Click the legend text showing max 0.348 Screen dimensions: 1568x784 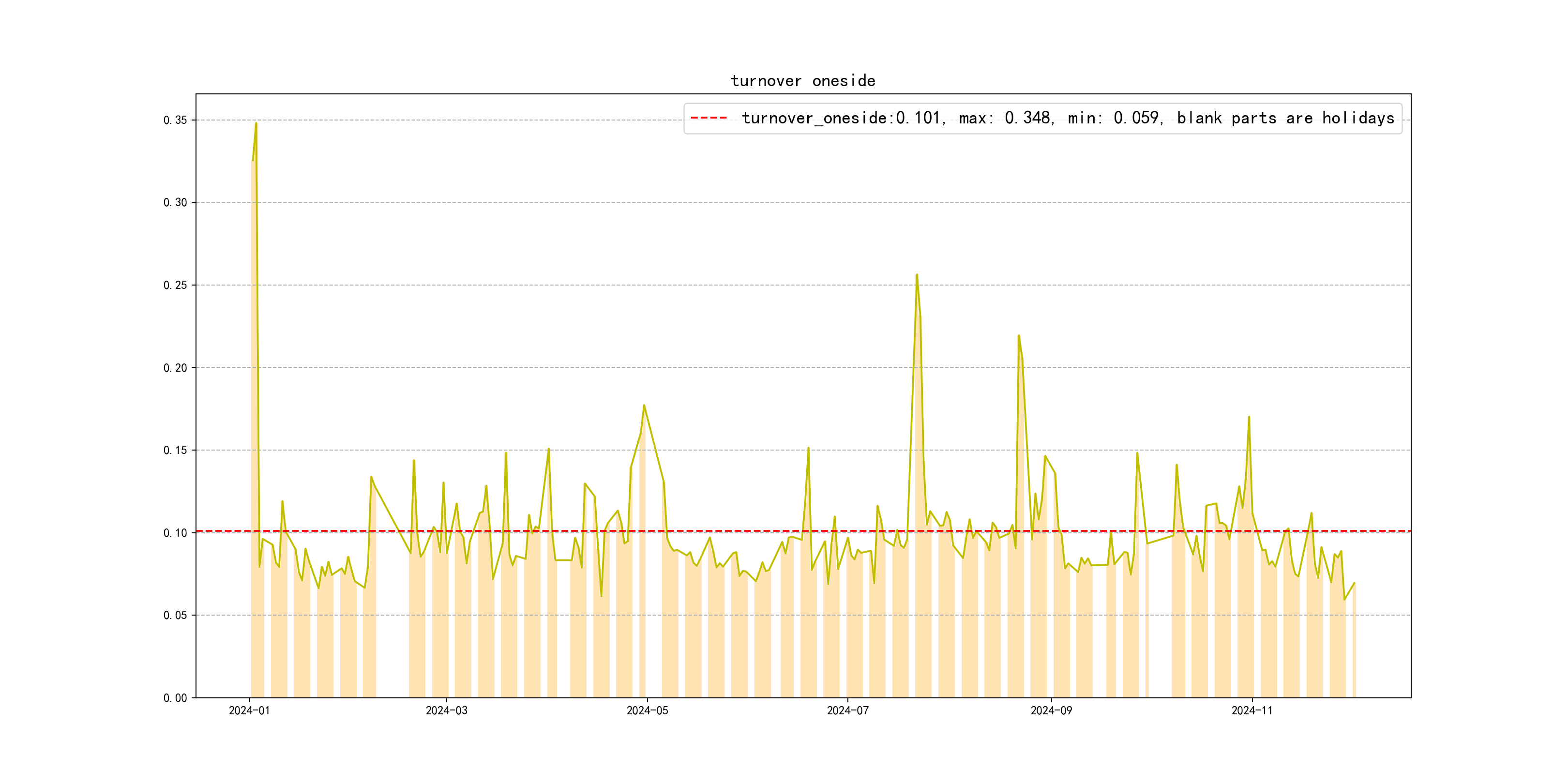click(x=1006, y=118)
